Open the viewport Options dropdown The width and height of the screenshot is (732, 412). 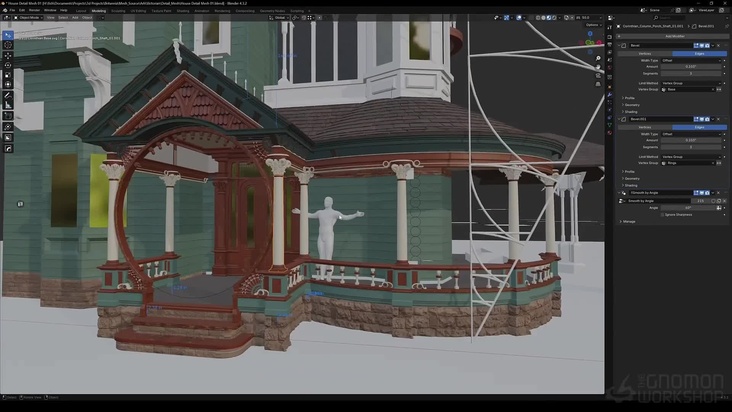point(593,25)
